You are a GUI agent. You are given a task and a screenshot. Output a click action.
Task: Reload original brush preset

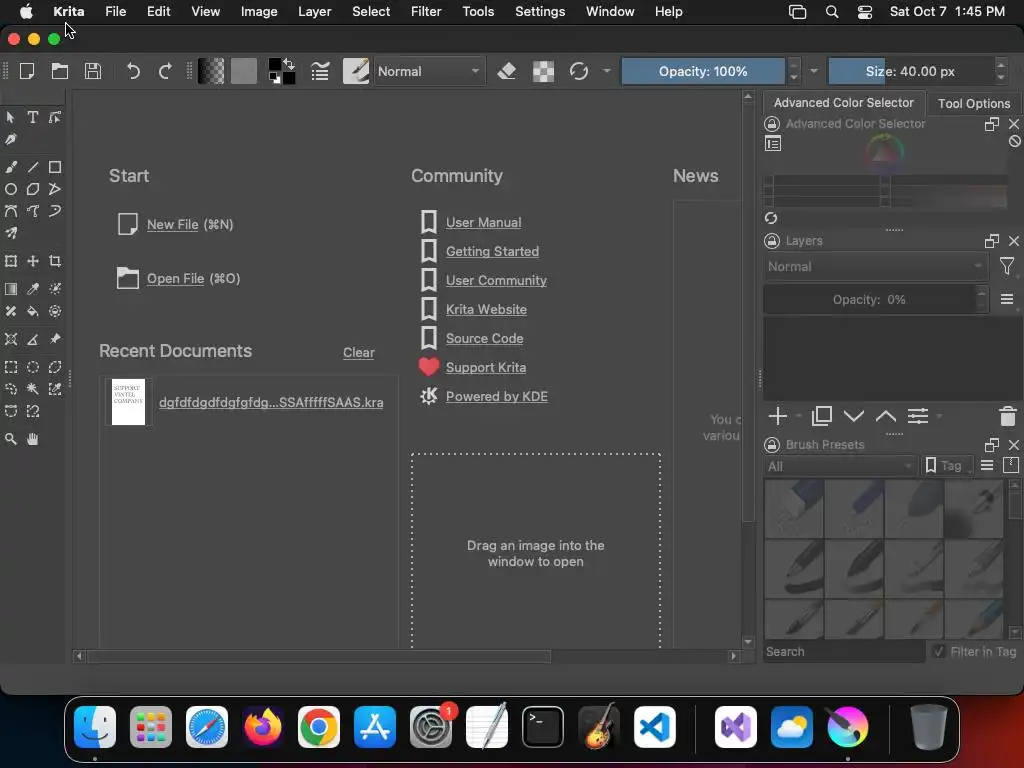click(579, 71)
